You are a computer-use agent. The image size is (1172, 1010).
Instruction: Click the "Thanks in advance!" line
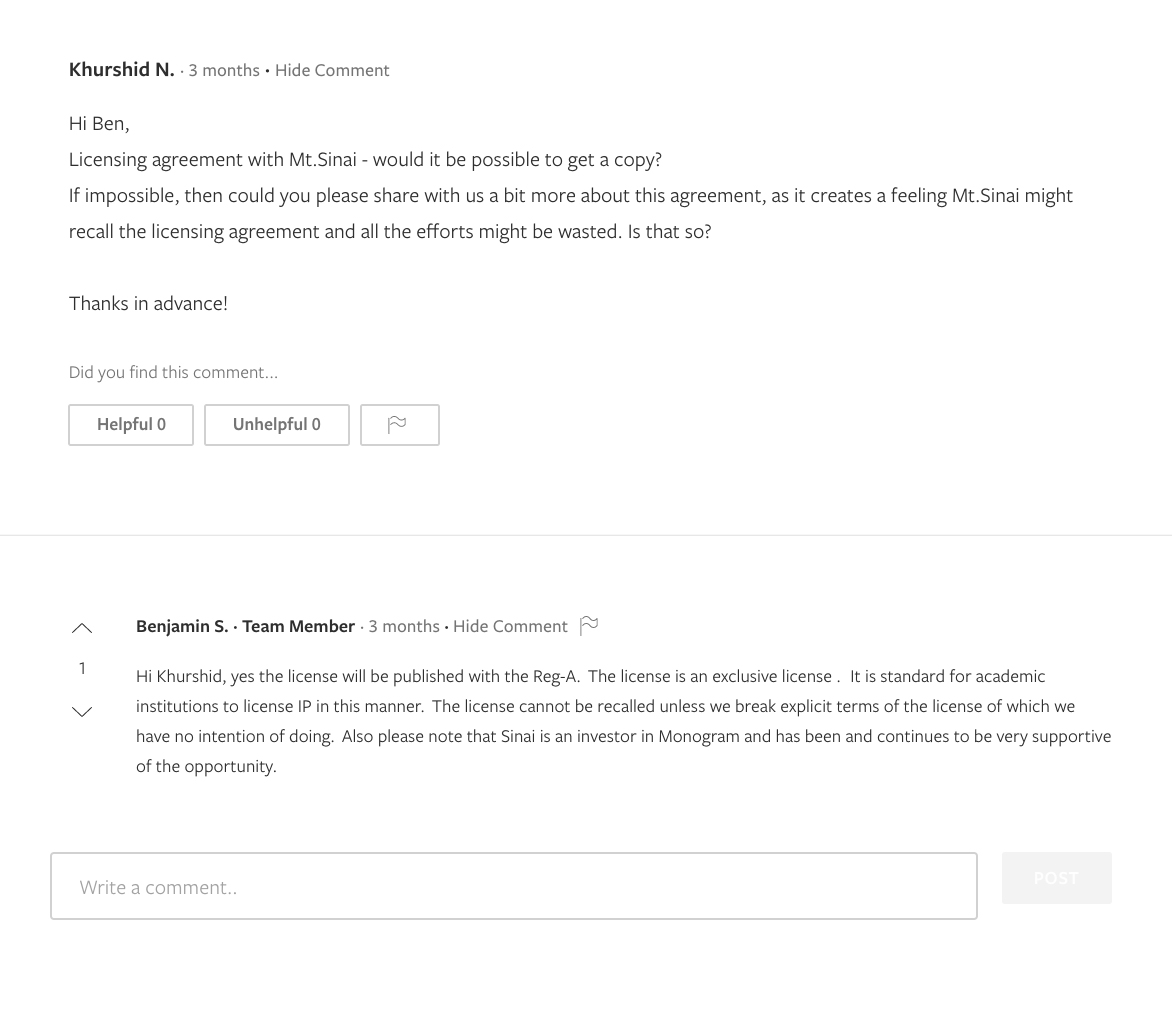[x=148, y=303]
